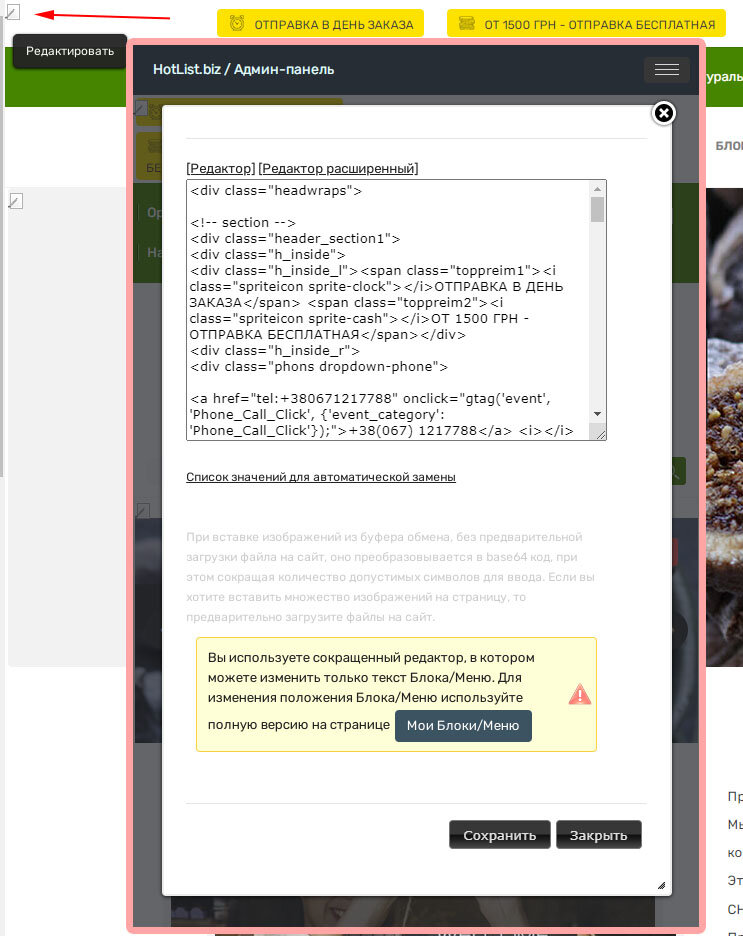
Task: Click the cash icon in the free shipping badge
Action: (x=466, y=24)
